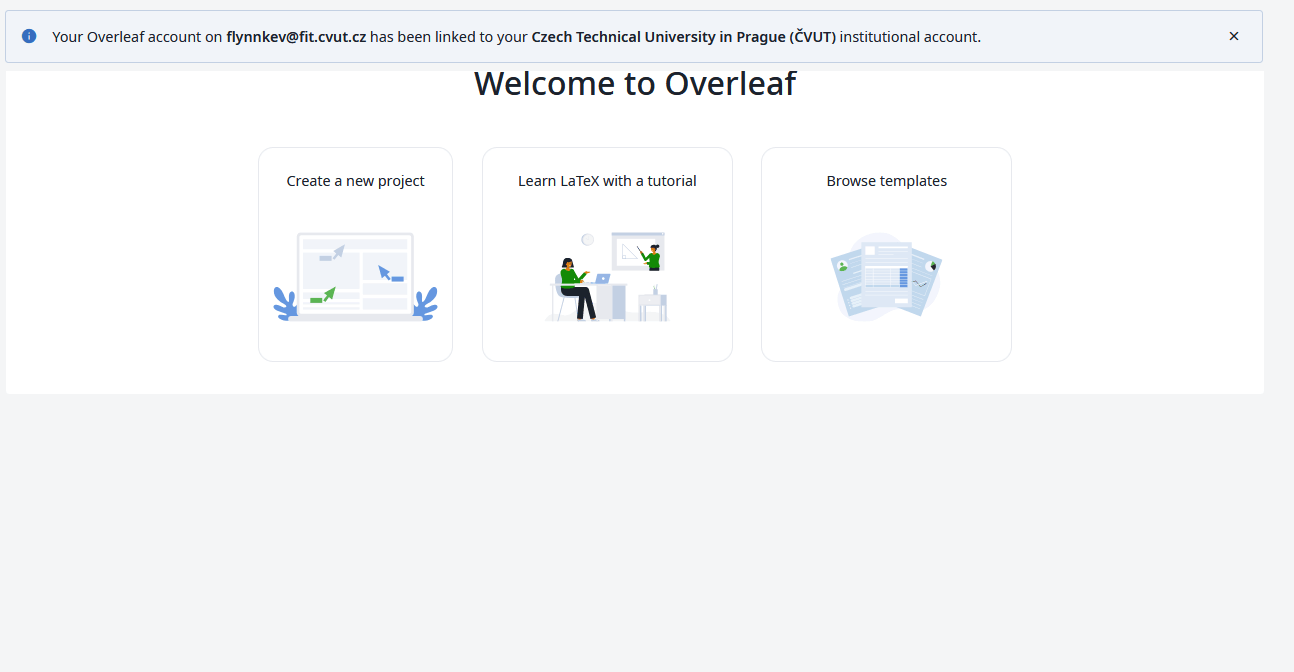Click the blue info icon in notification

[29, 36]
